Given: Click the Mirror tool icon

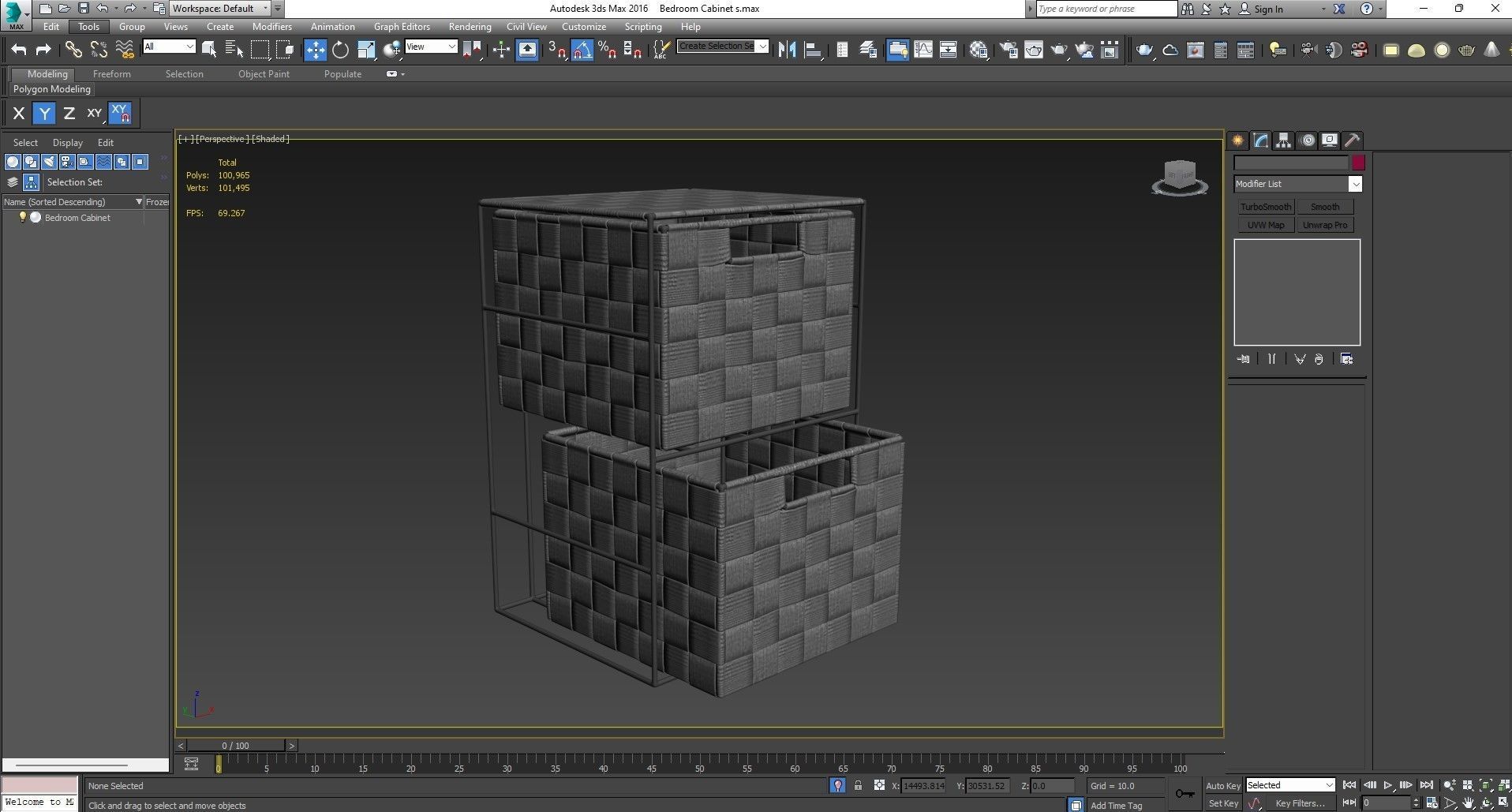Looking at the screenshot, I should pyautogui.click(x=787, y=50).
